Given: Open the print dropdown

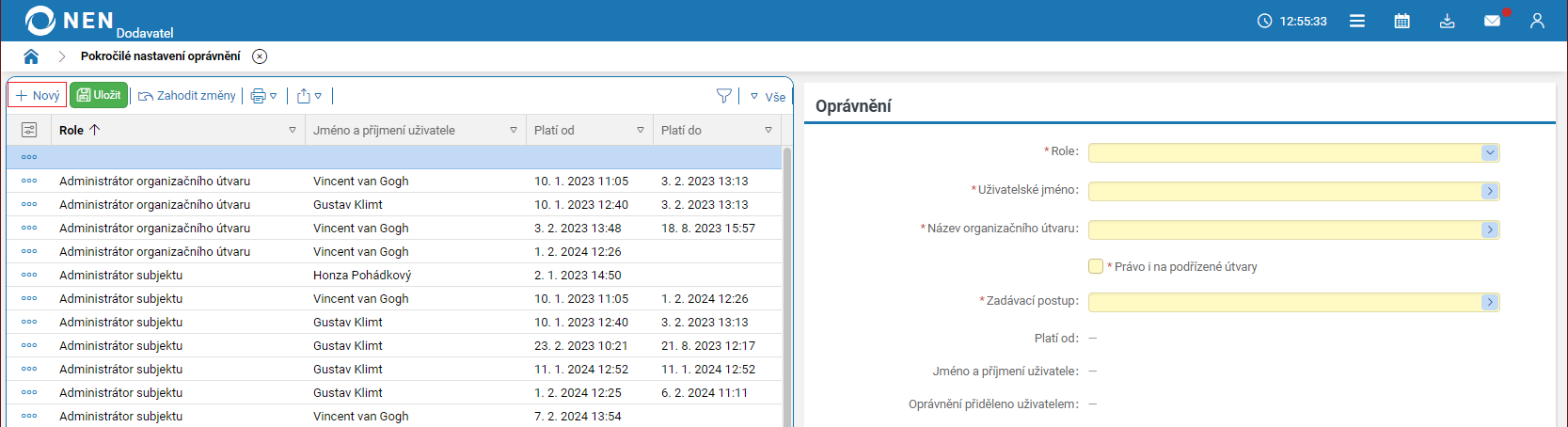Looking at the screenshot, I should pos(263,96).
